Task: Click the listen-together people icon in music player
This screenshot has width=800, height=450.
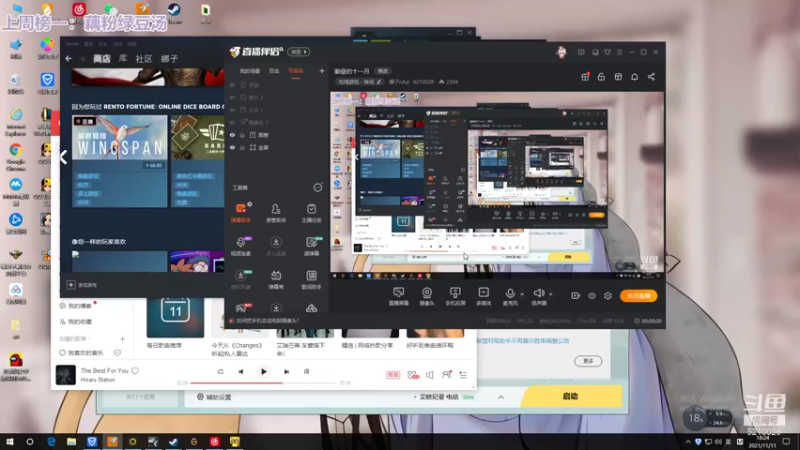Action: (446, 375)
